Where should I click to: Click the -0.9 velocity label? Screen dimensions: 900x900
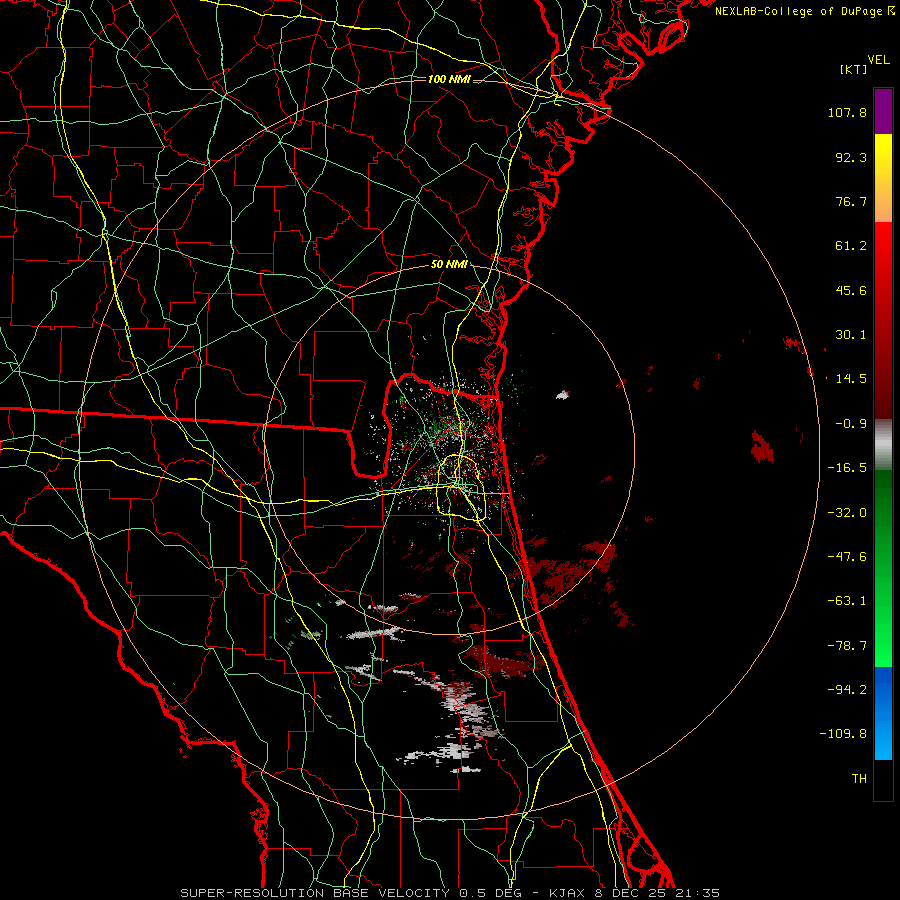[851, 424]
